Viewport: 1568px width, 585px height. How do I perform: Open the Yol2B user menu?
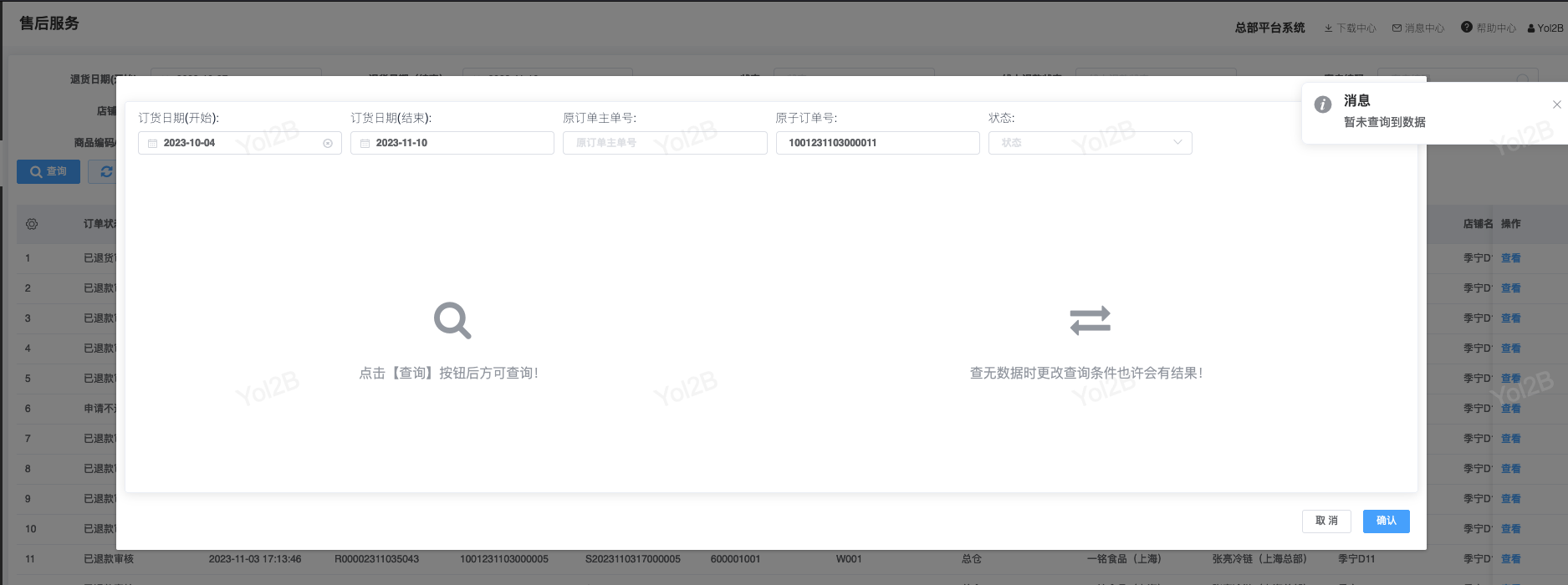tap(1545, 28)
